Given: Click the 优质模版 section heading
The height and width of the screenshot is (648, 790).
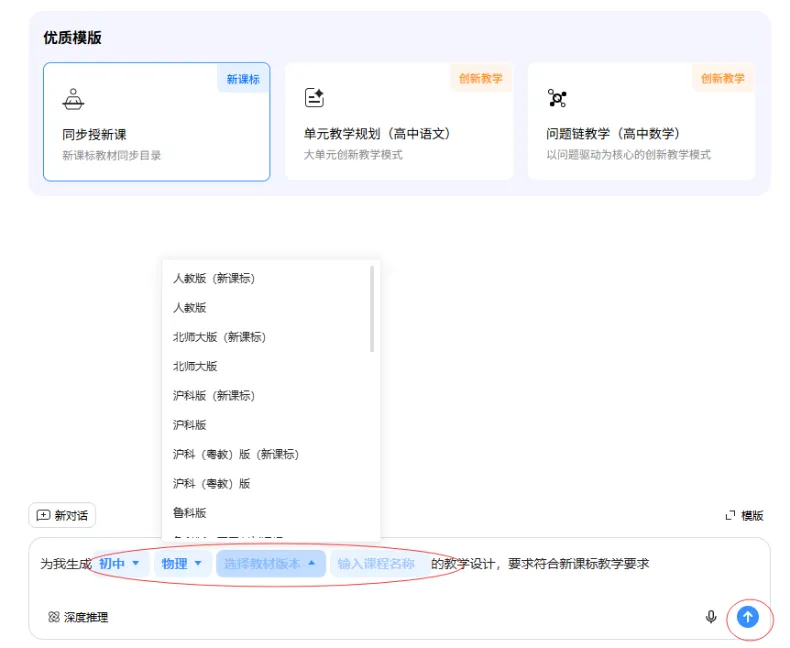Looking at the screenshot, I should click(x=73, y=38).
